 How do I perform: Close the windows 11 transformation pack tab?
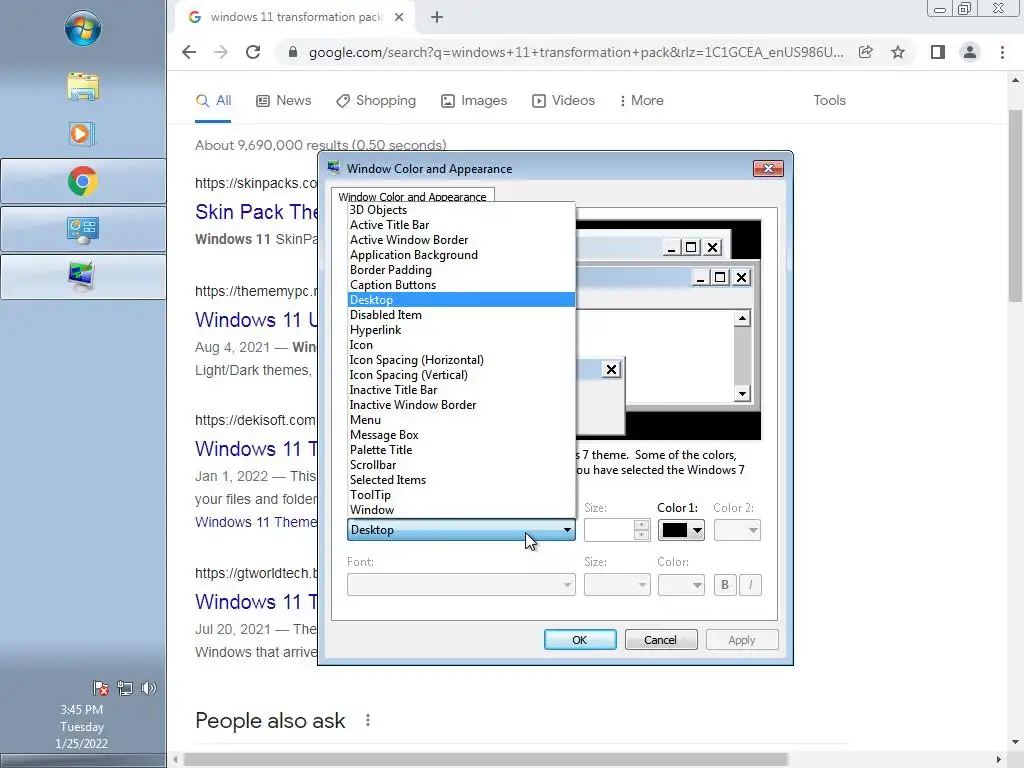point(398,17)
